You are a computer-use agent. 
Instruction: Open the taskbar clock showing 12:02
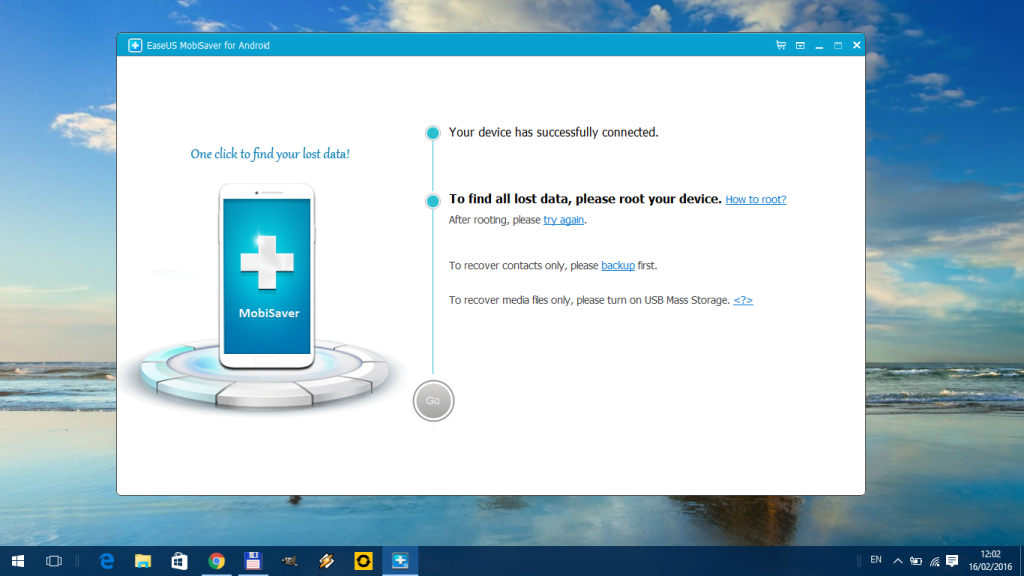[x=990, y=560]
